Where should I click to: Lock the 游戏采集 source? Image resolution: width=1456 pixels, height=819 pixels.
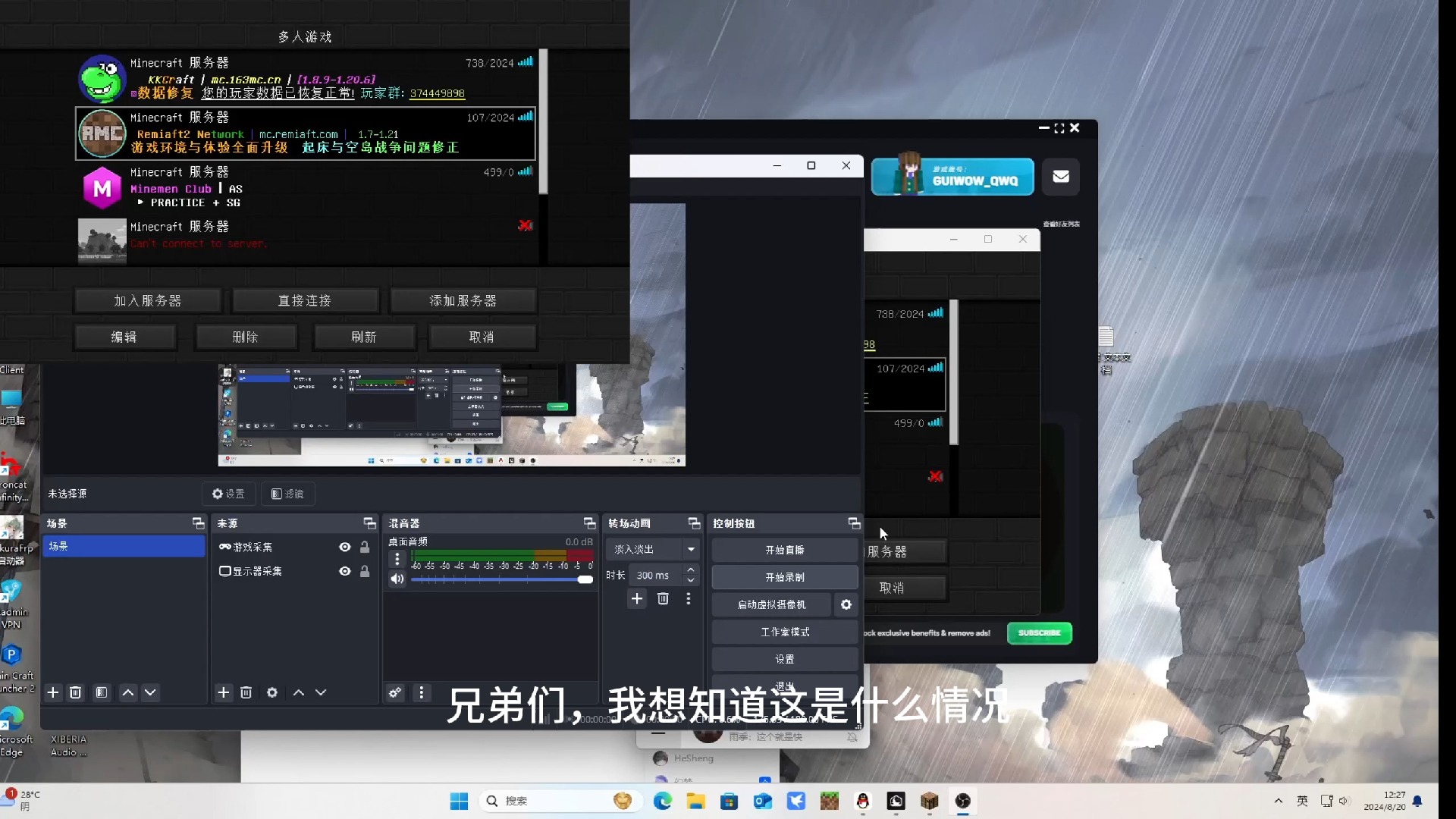[365, 547]
